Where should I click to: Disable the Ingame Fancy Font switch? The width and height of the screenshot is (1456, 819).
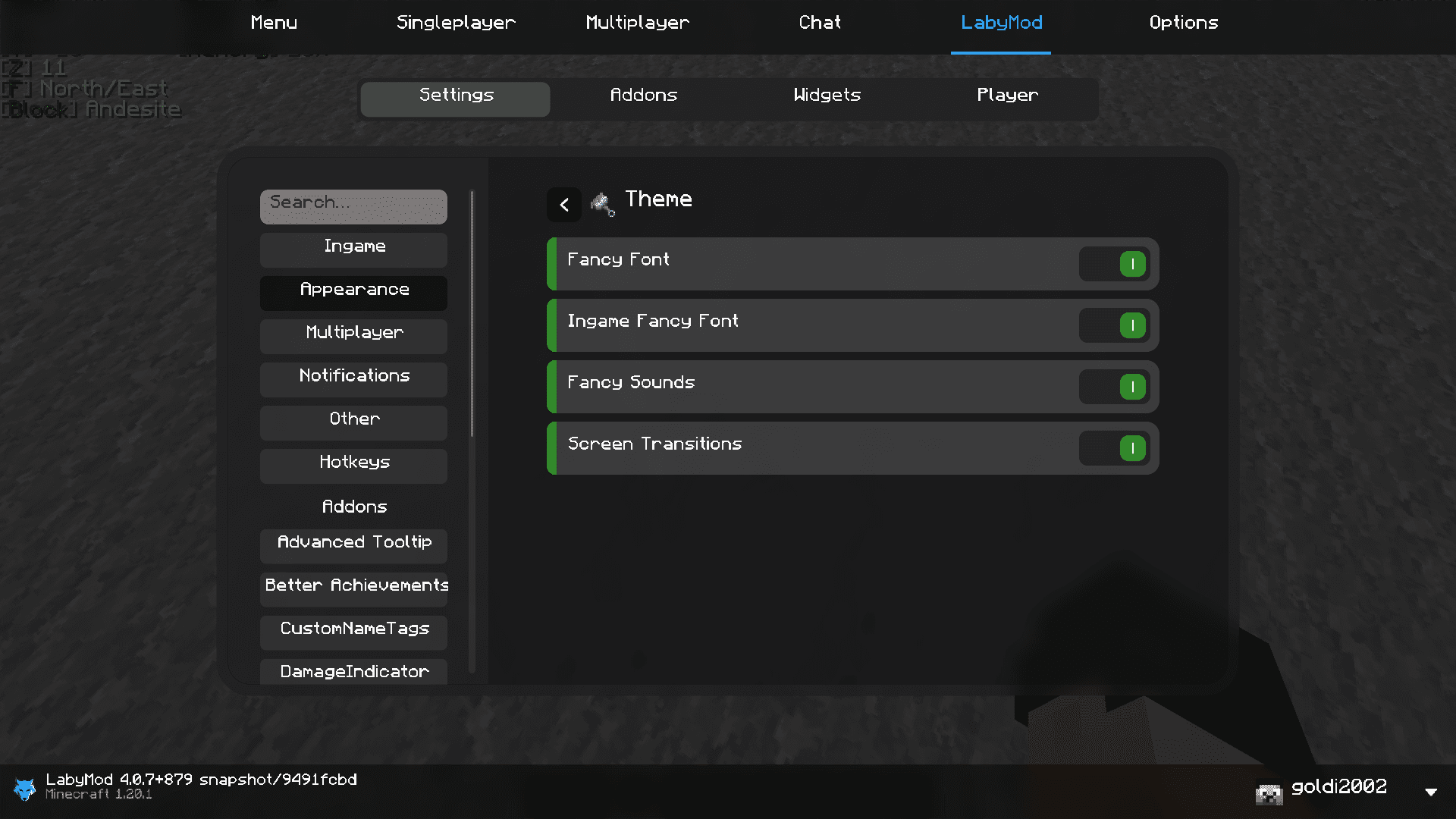(1115, 325)
